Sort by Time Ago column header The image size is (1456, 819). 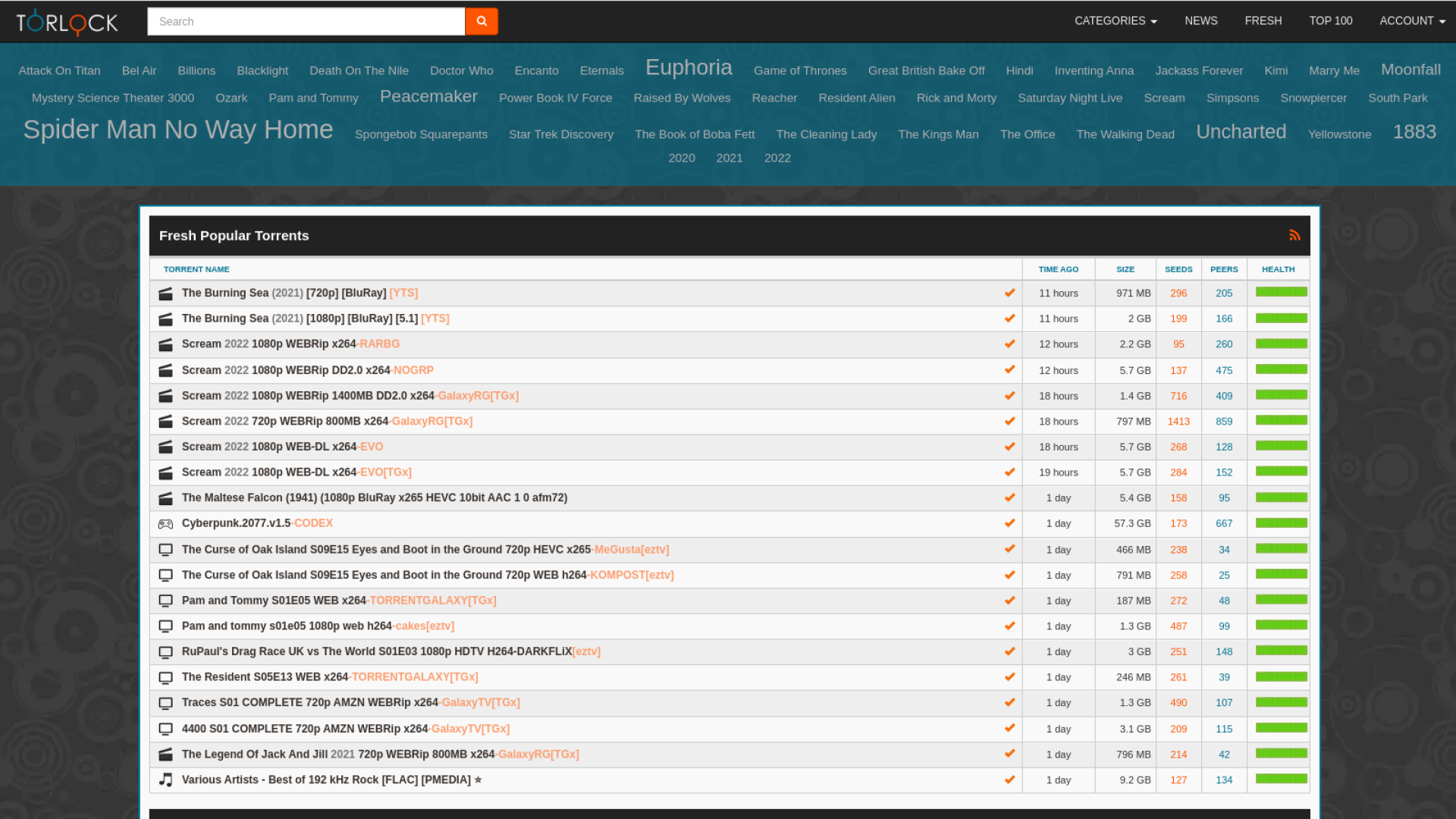[1058, 269]
